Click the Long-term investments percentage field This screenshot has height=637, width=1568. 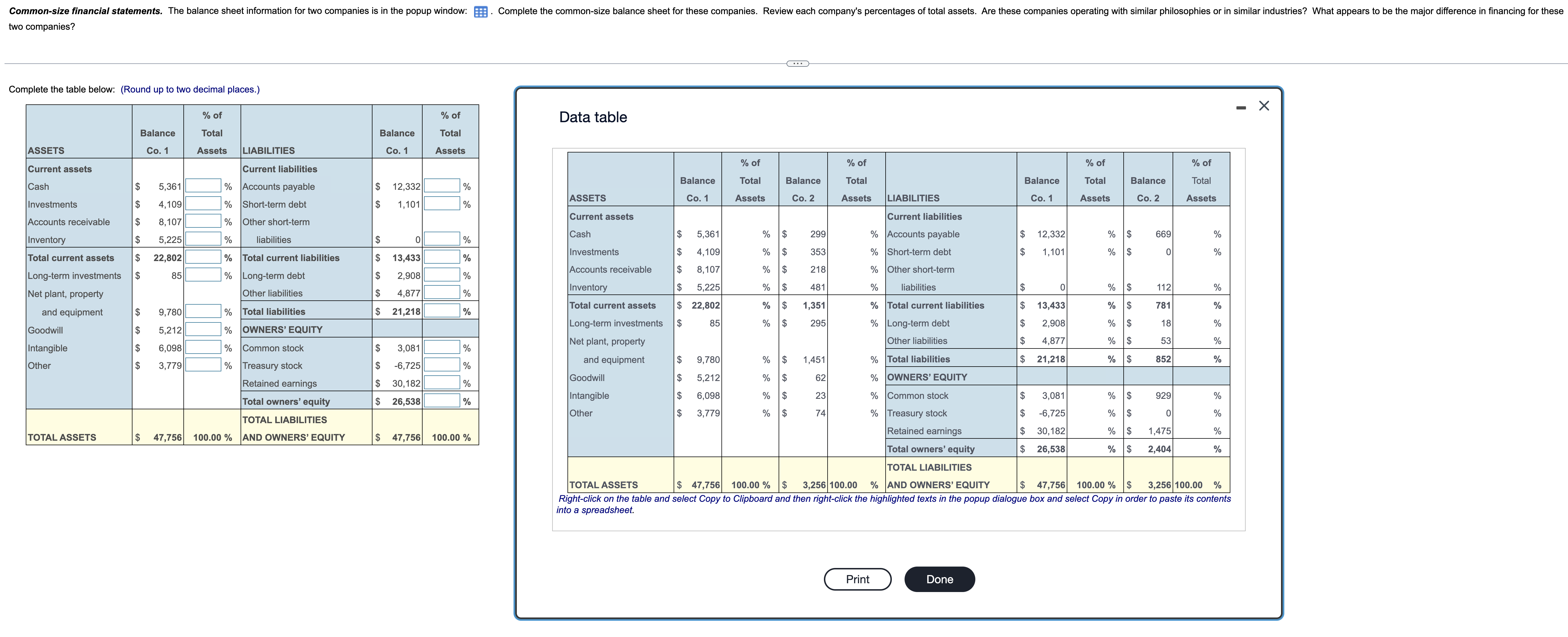tap(203, 276)
